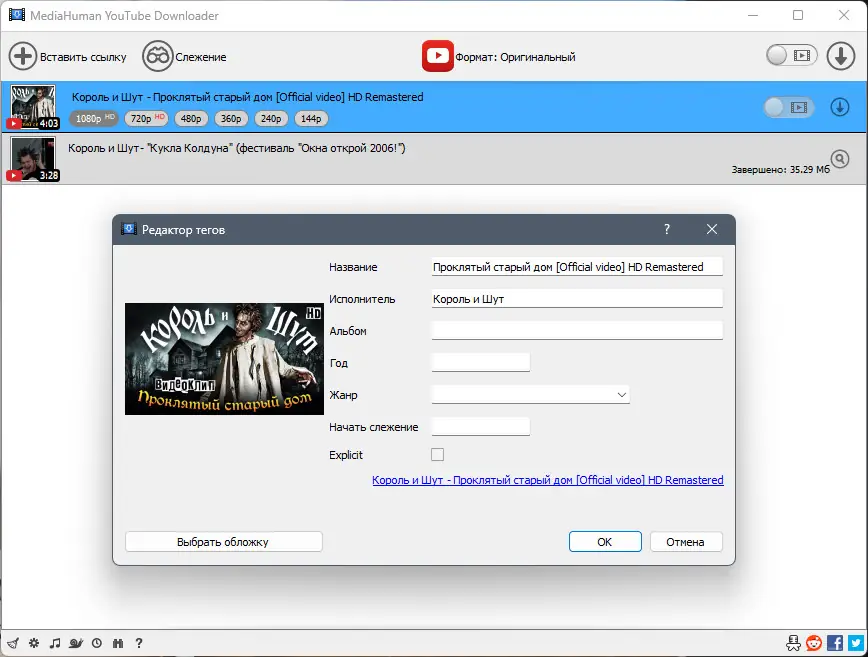Viewport: 868px width, 657px height.
Task: Click the cover thumbnail in the tag editor
Action: [224, 359]
